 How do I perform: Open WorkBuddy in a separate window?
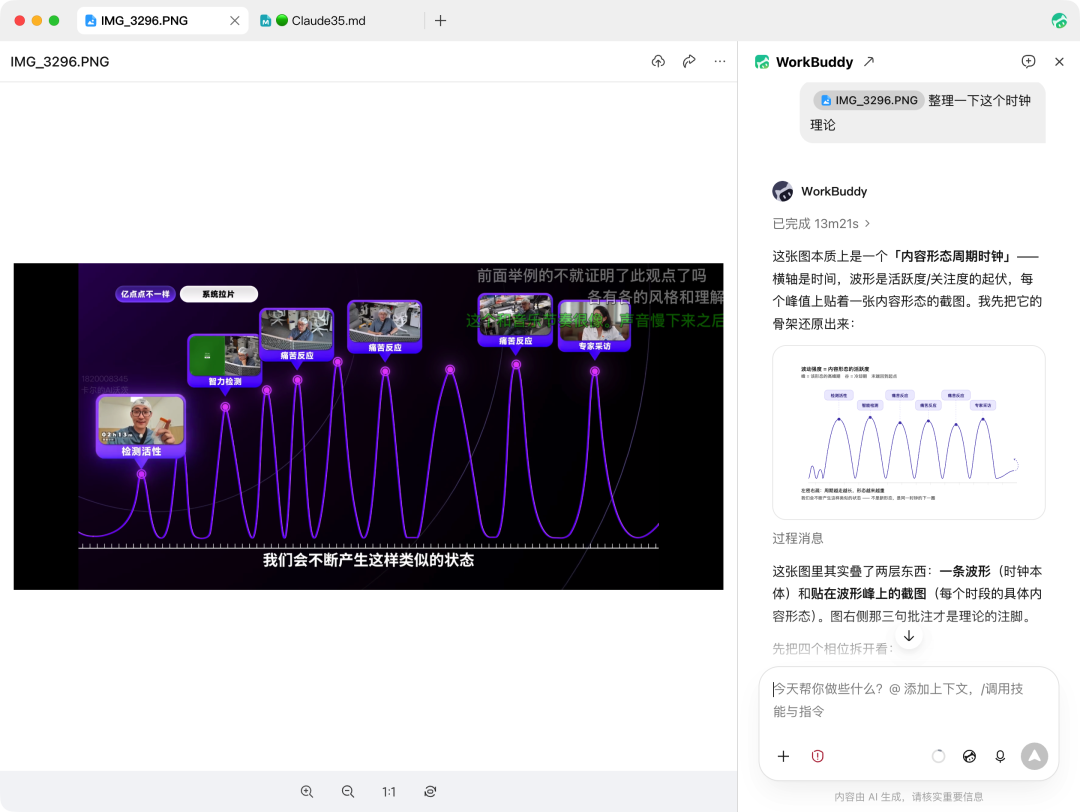[x=869, y=61]
